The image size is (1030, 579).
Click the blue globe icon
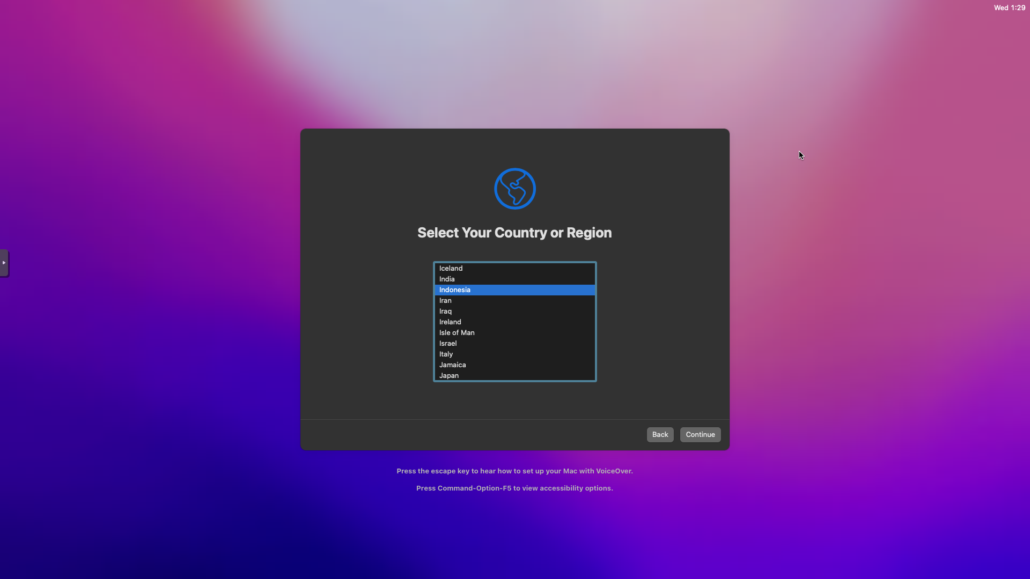pyautogui.click(x=514, y=189)
